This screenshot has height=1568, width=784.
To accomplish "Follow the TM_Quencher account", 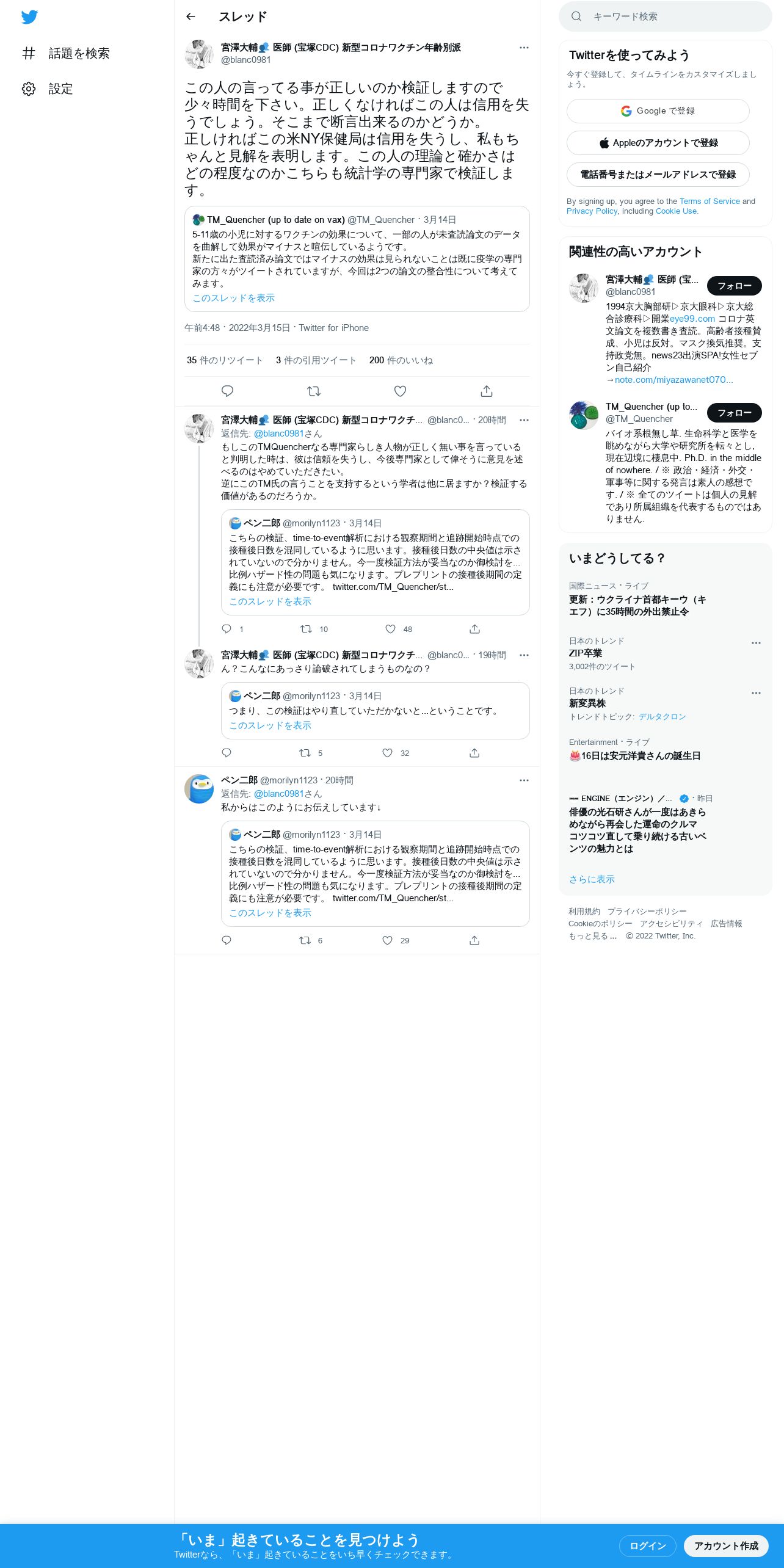I will point(735,413).
